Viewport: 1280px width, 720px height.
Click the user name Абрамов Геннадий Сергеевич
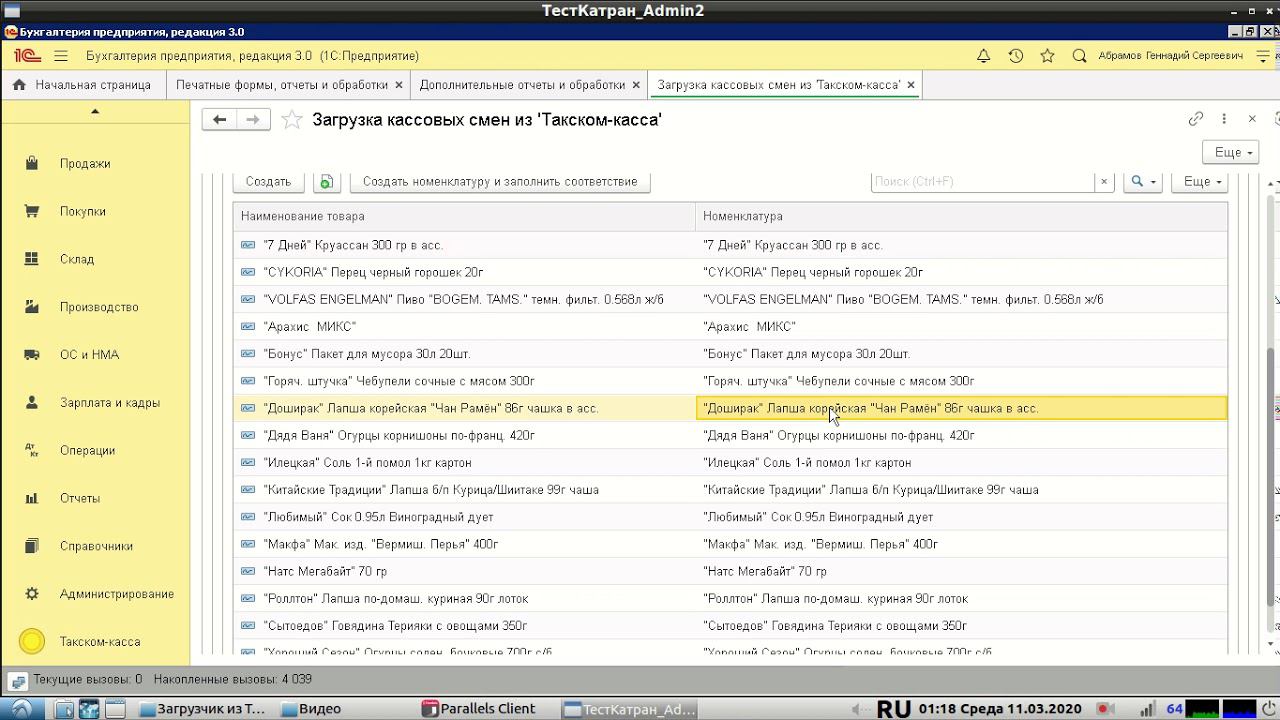click(1171, 56)
